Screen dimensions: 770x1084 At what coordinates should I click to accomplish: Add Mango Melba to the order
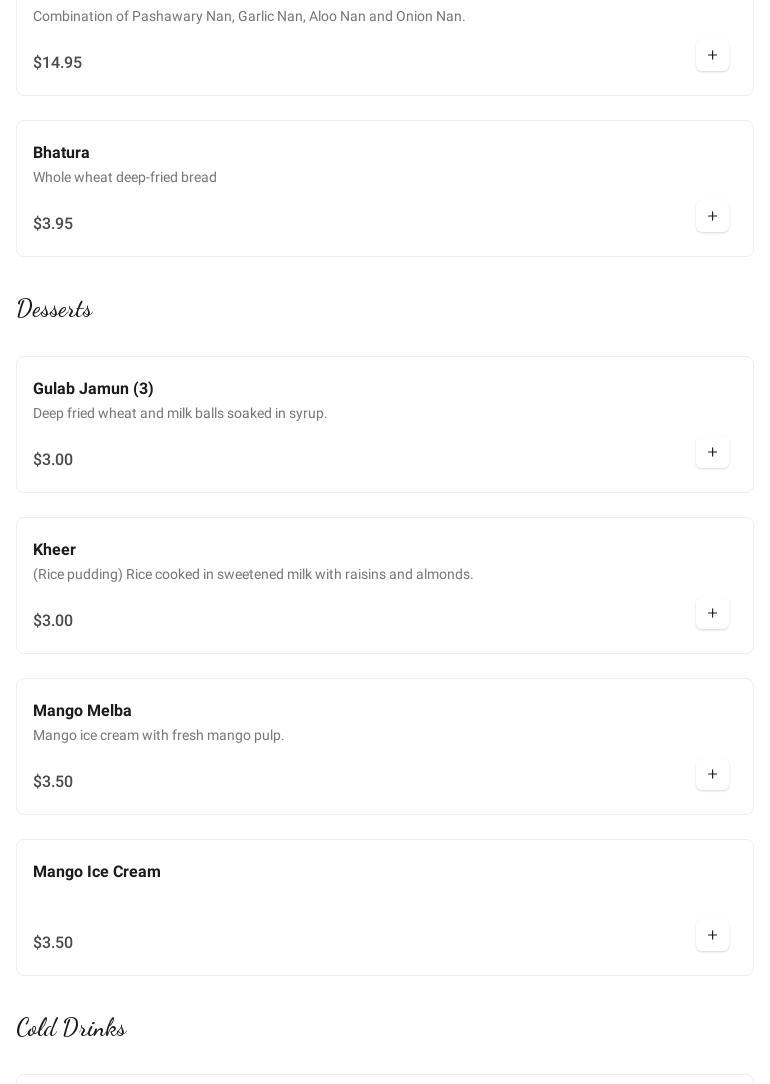(x=712, y=775)
